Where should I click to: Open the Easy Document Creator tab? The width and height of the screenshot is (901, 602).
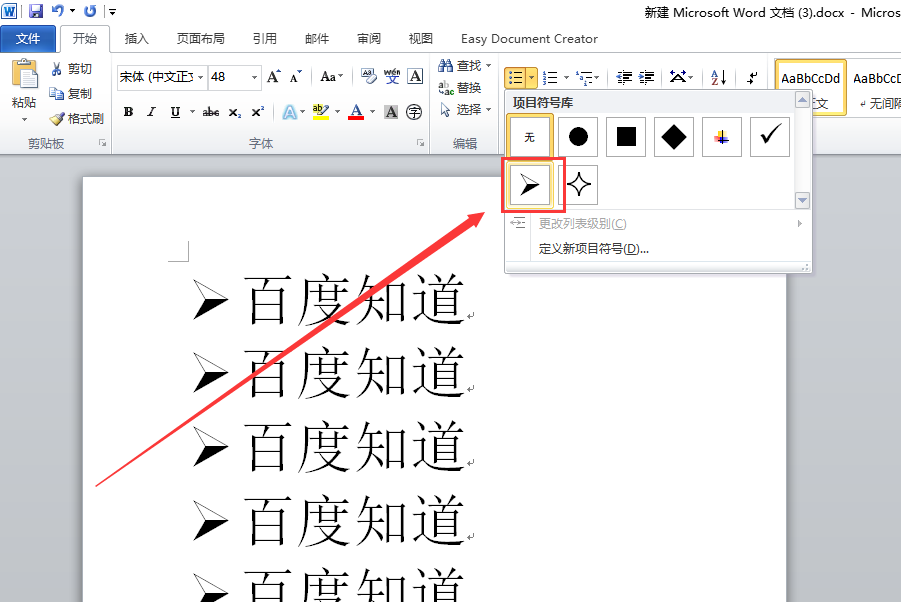529,38
